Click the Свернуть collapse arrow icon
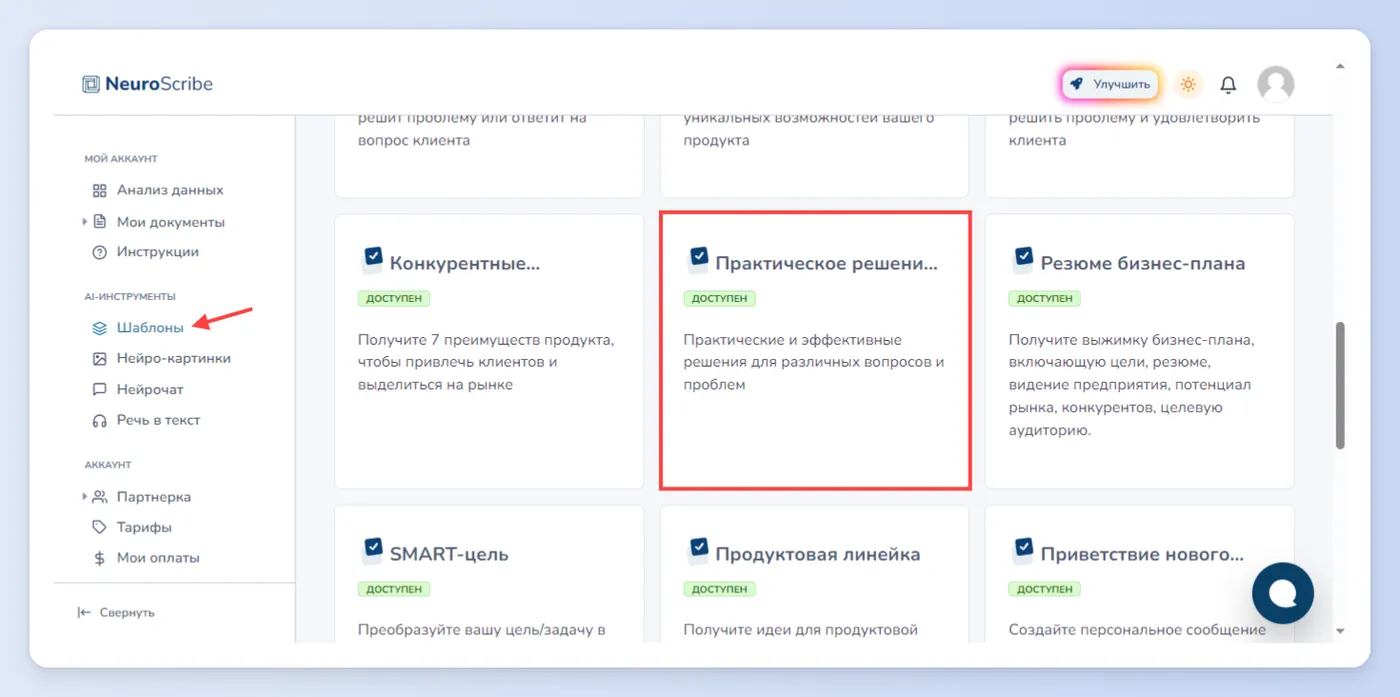Image resolution: width=1400 pixels, height=697 pixels. click(x=84, y=612)
